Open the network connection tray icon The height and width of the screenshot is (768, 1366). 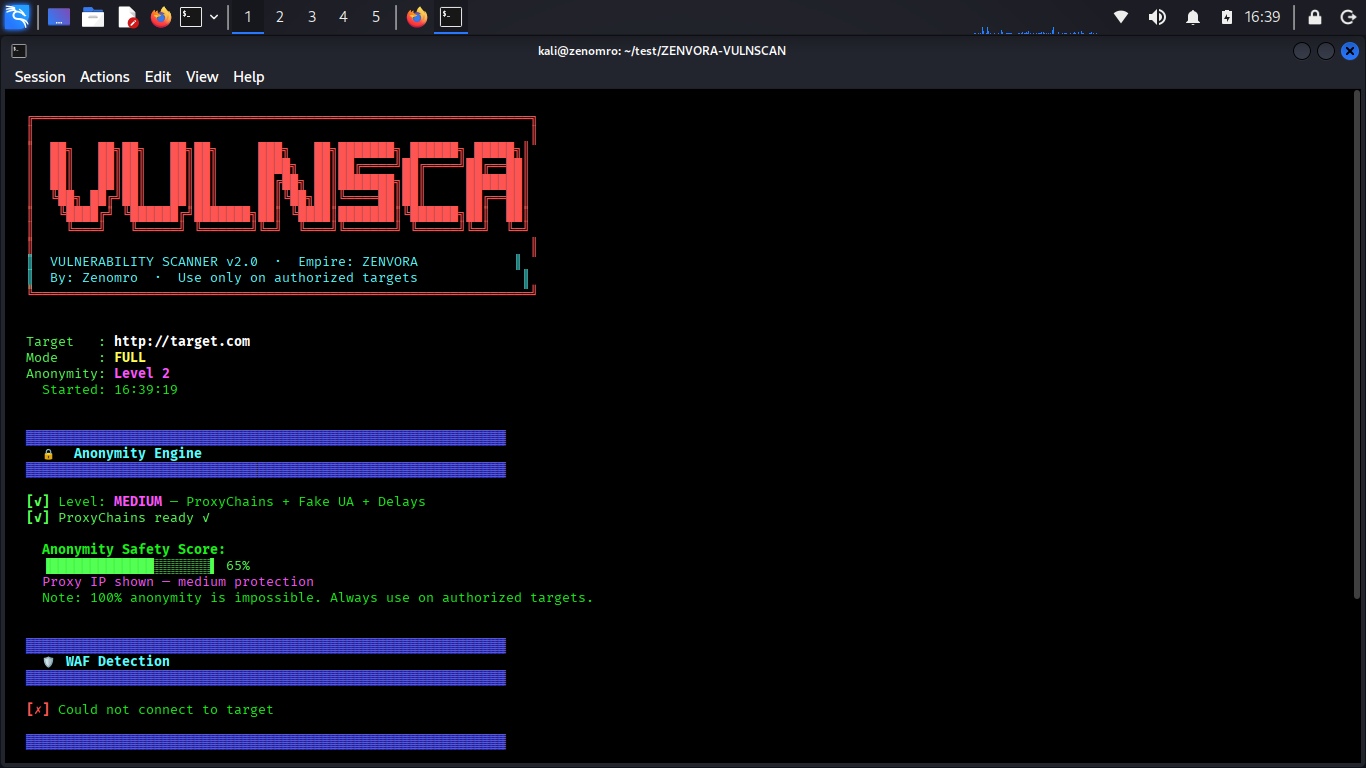(1121, 17)
